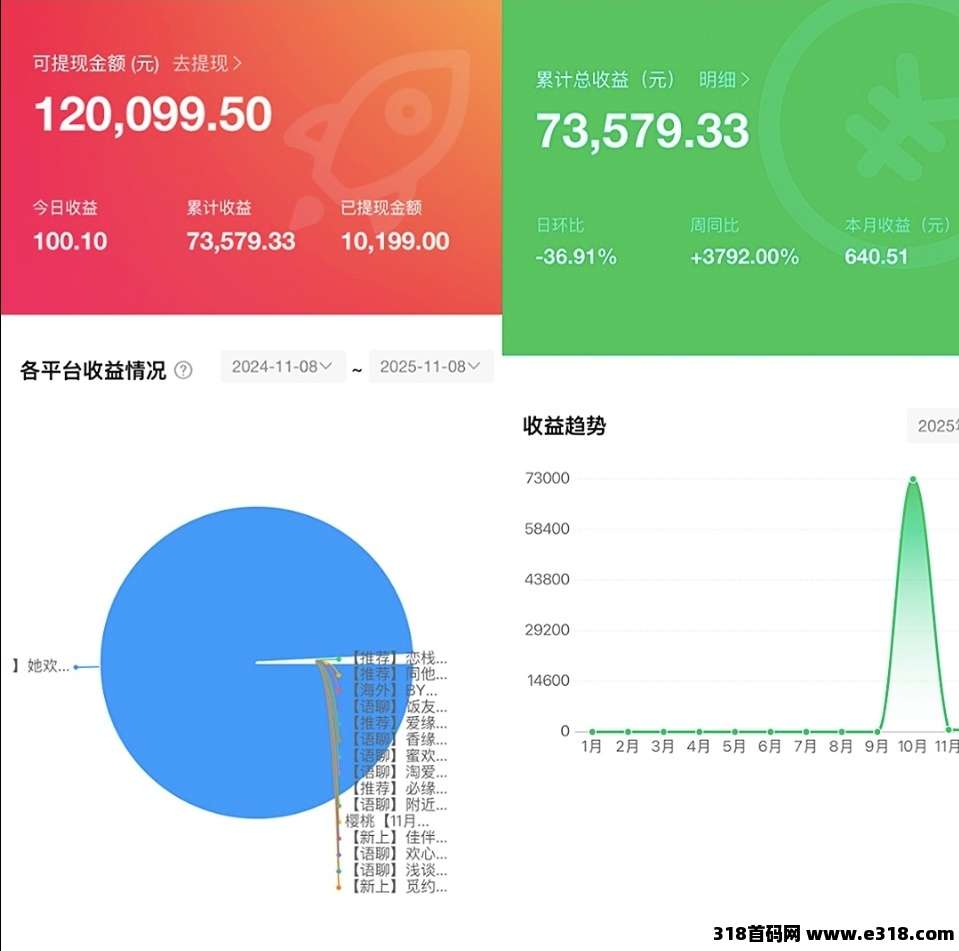Screen dimensions: 959x951
Task: Click the 周同比 value +3792.00%
Action: [744, 257]
